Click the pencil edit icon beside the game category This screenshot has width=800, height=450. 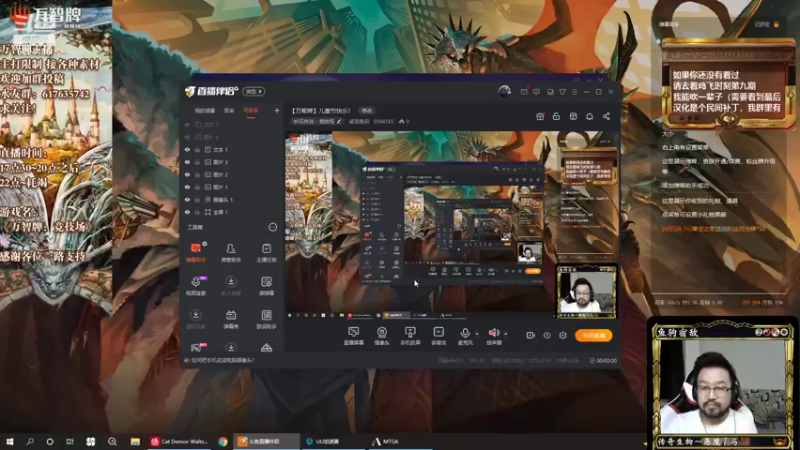(339, 121)
